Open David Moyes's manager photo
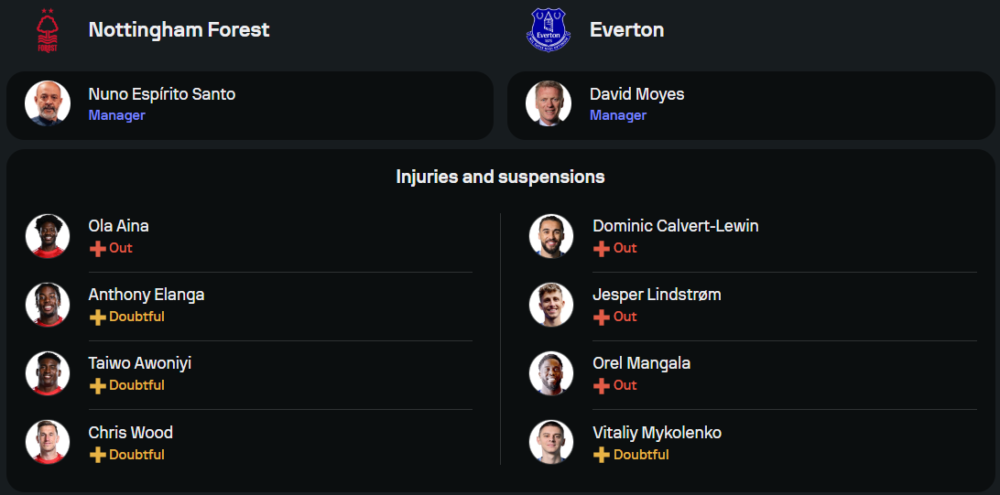Screen dimensions: 1000x495 click(x=549, y=103)
